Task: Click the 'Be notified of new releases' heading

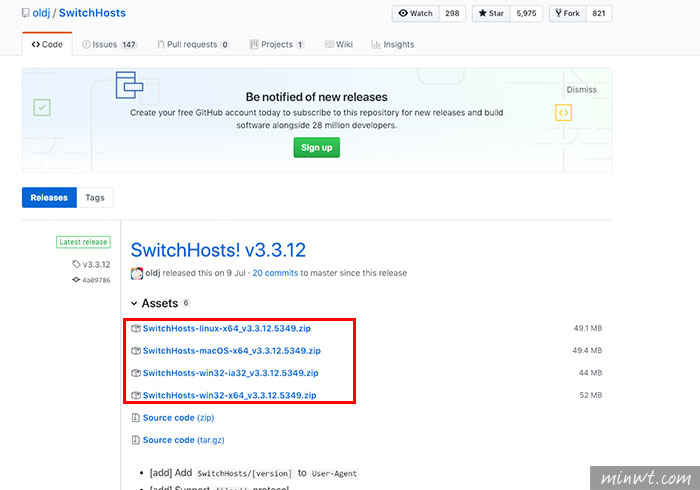Action: point(317,97)
